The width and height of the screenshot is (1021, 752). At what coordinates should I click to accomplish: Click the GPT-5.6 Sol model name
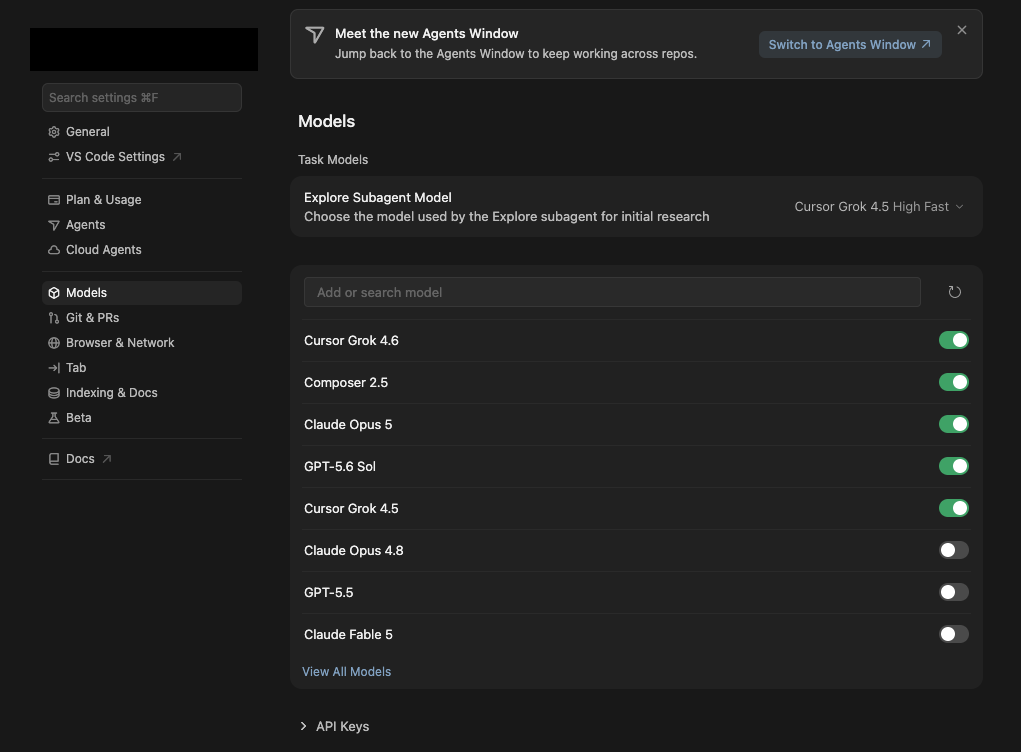[340, 467]
